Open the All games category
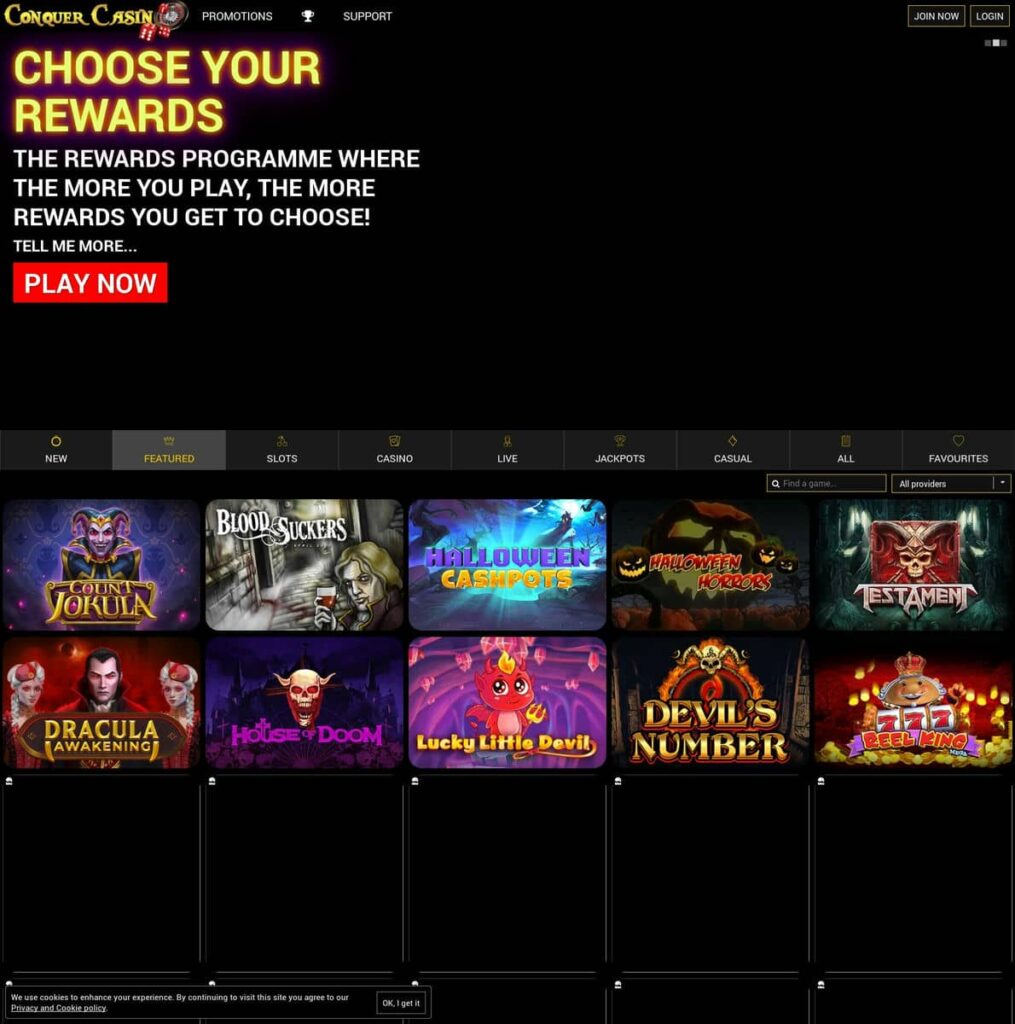The height and width of the screenshot is (1024, 1015). click(846, 450)
